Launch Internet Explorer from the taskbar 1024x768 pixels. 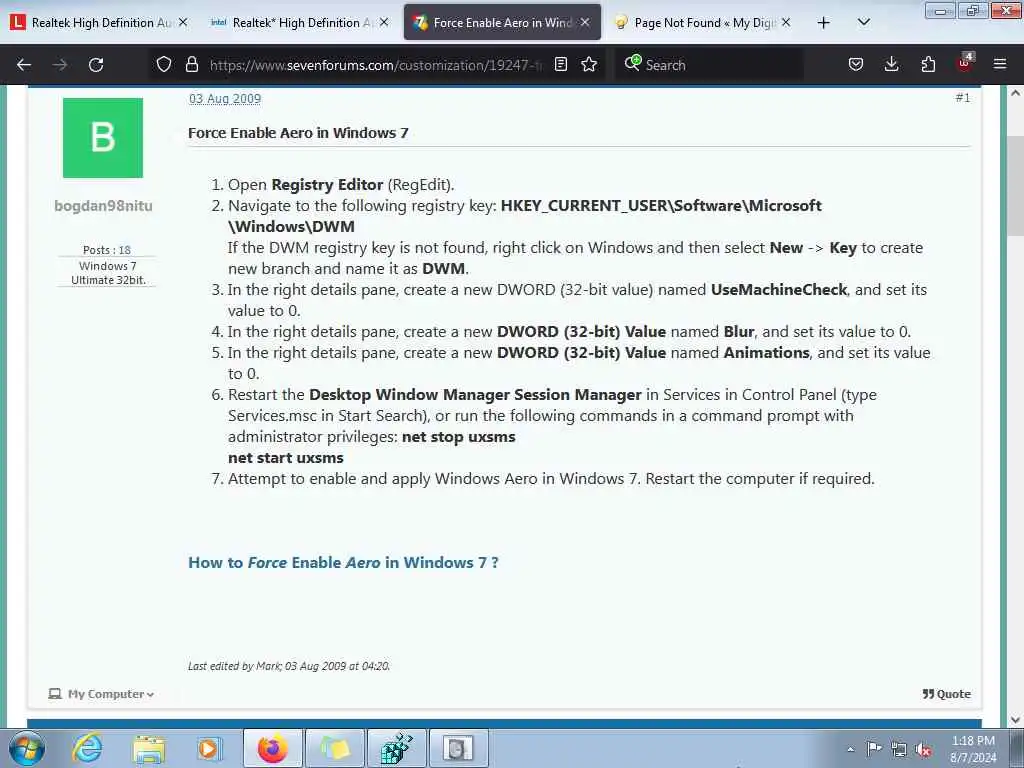(87, 748)
